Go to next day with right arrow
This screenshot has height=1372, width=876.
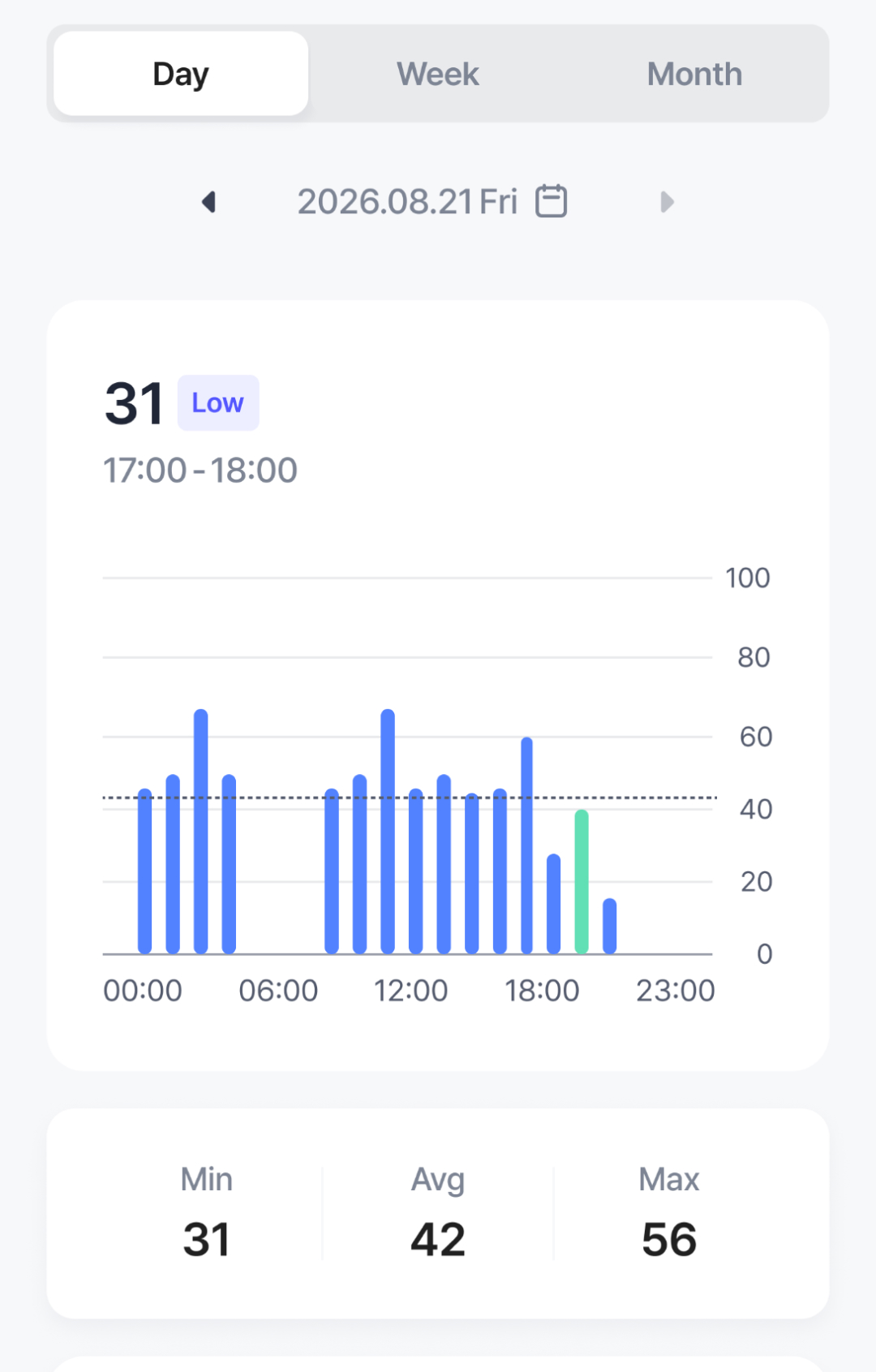click(x=667, y=202)
